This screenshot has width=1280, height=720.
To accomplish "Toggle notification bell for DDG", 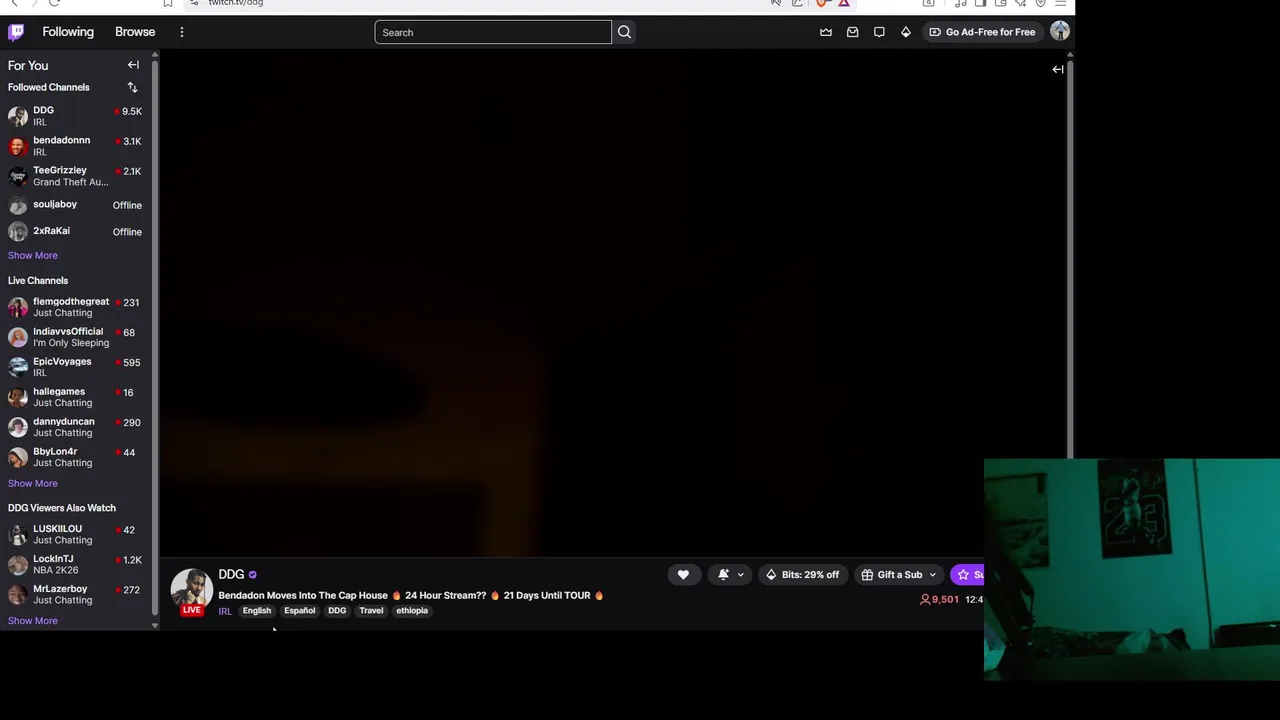I will coord(723,574).
